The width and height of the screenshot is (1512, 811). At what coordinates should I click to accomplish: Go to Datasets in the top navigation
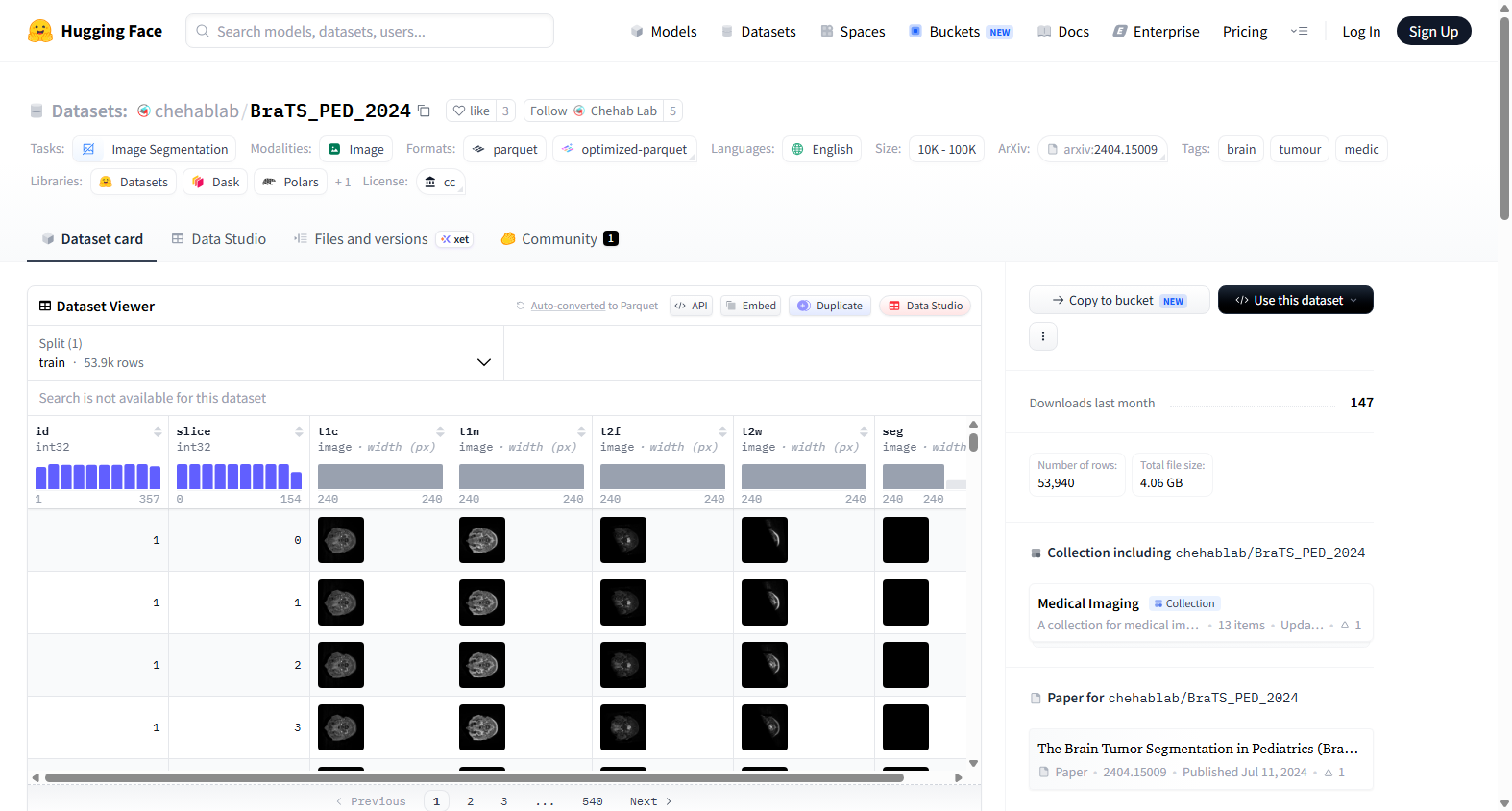(758, 31)
